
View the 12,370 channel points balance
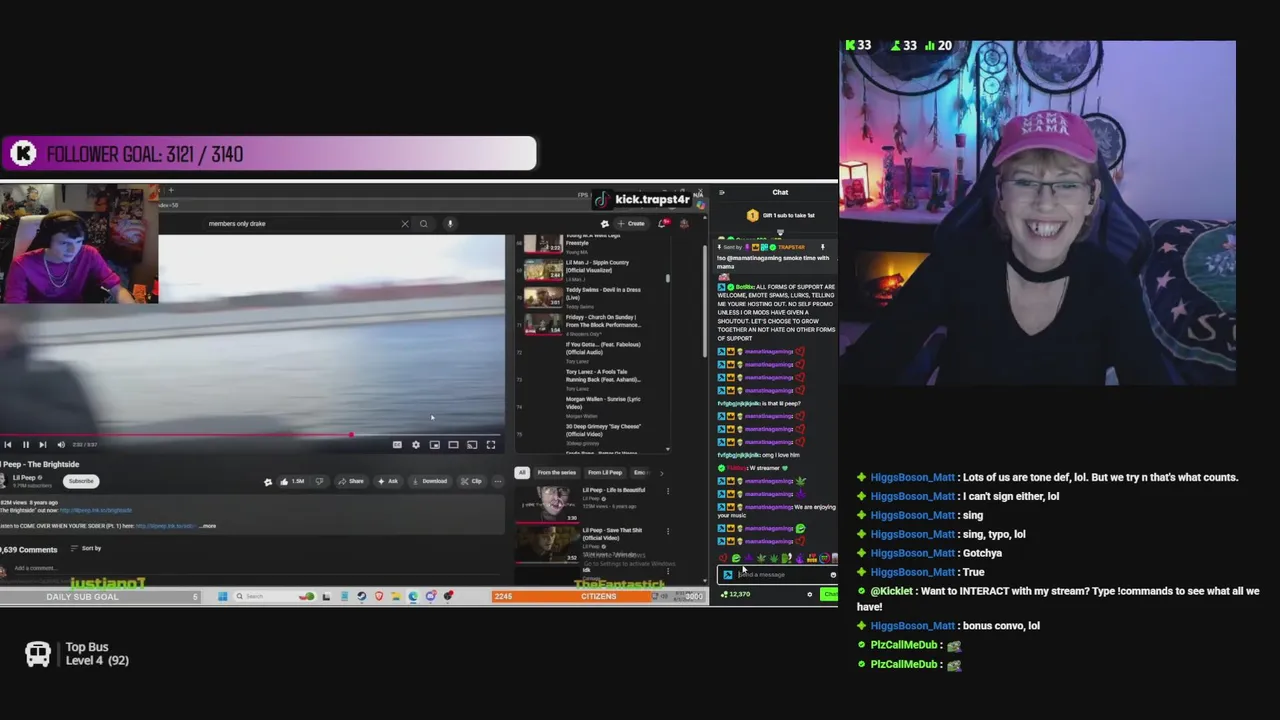(737, 595)
